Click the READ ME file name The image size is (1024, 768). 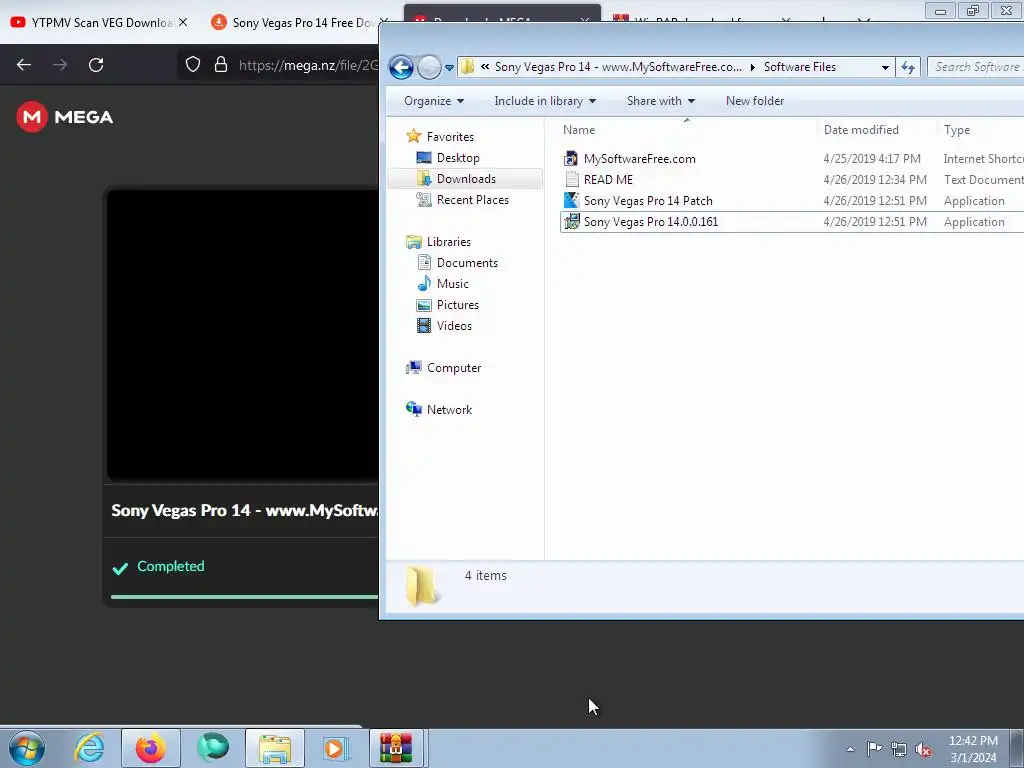pyautogui.click(x=608, y=180)
